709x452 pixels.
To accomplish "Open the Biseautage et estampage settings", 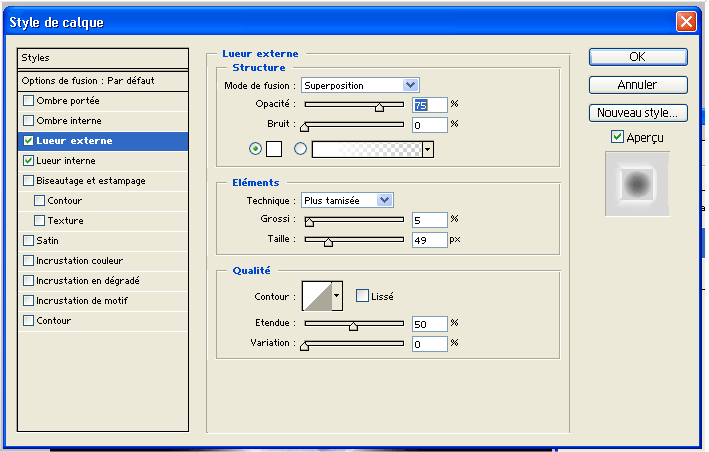I will point(91,181).
